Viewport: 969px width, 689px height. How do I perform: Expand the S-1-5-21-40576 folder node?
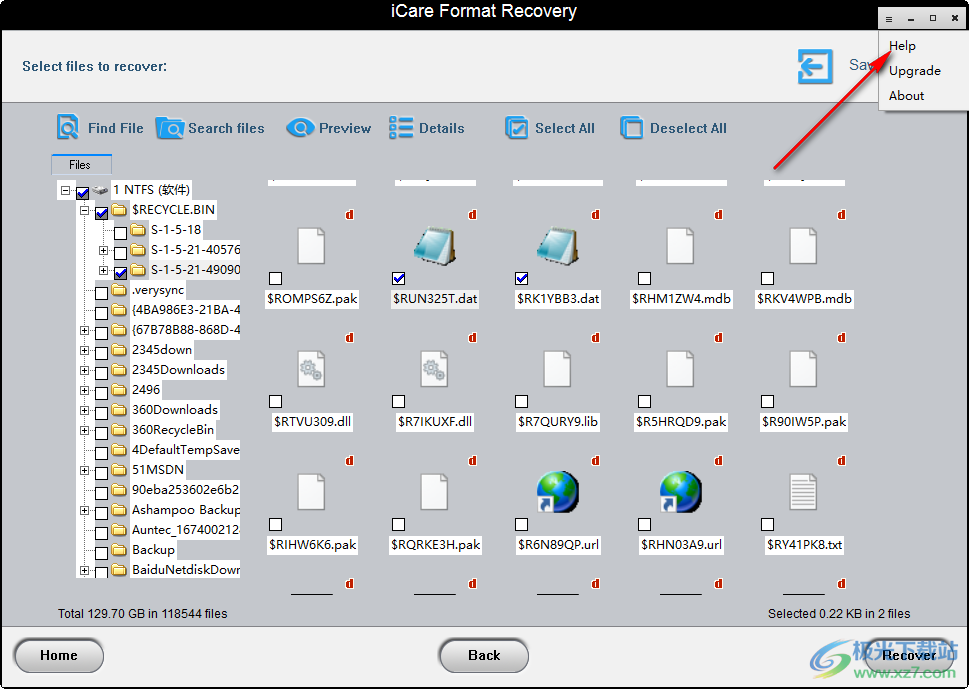104,251
